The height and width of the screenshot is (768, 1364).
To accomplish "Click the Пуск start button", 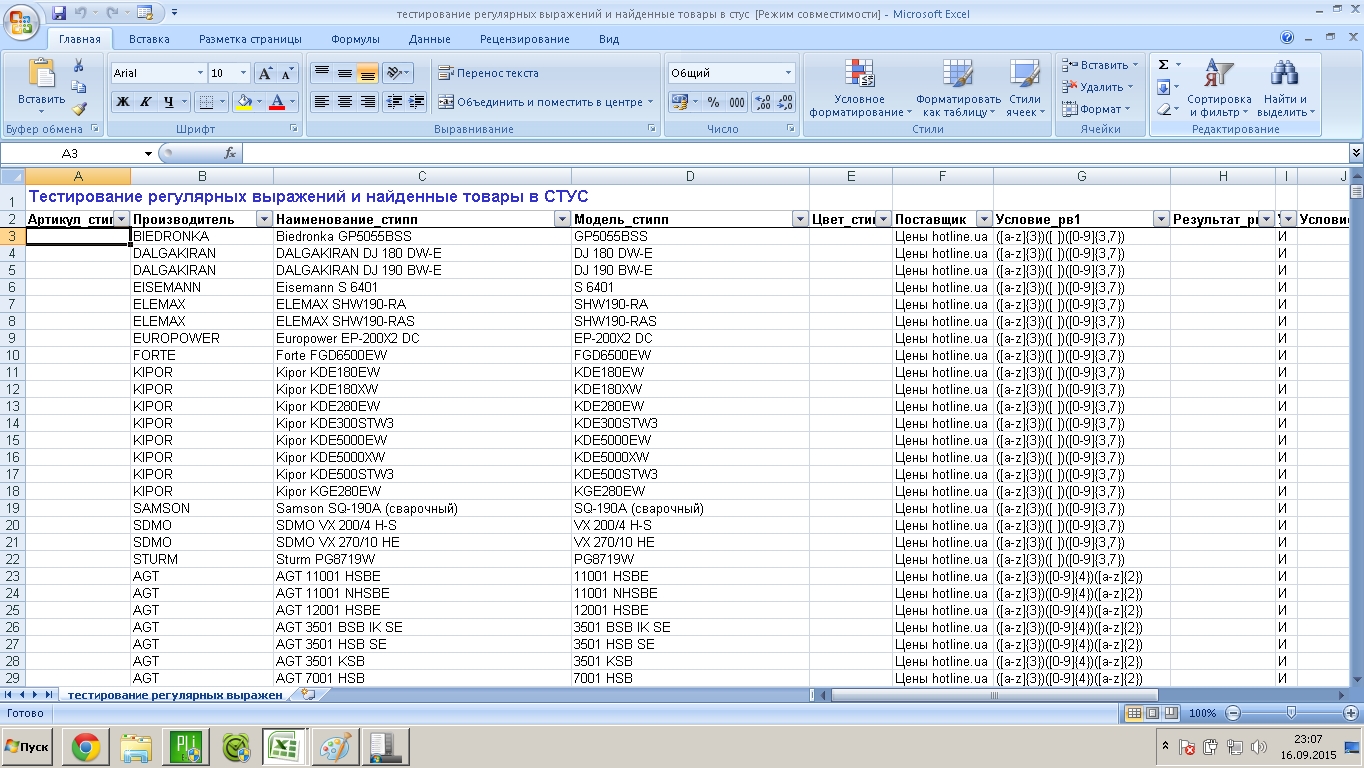I will pos(27,747).
